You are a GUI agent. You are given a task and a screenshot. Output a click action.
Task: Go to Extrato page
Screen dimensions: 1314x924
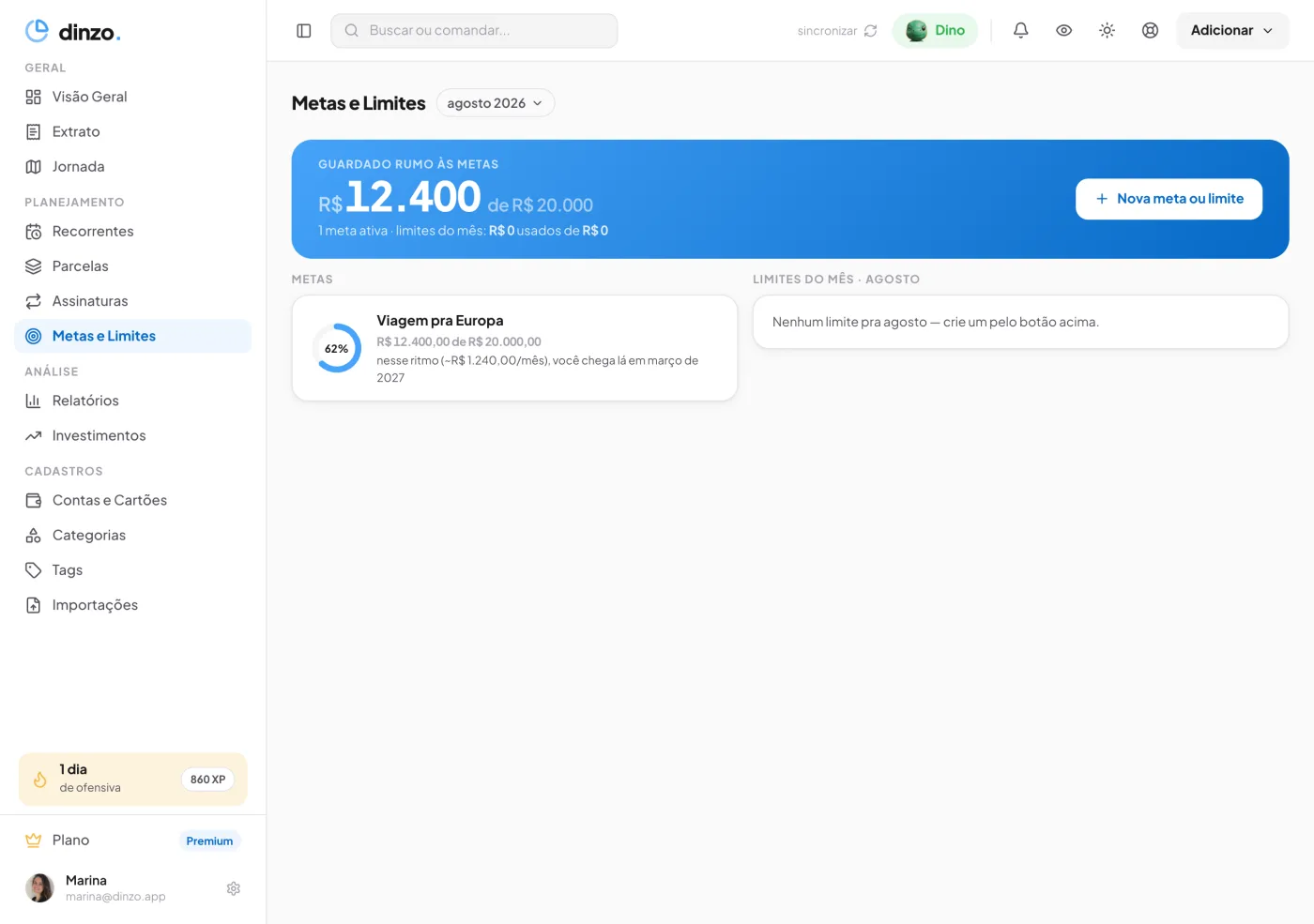coord(133,131)
